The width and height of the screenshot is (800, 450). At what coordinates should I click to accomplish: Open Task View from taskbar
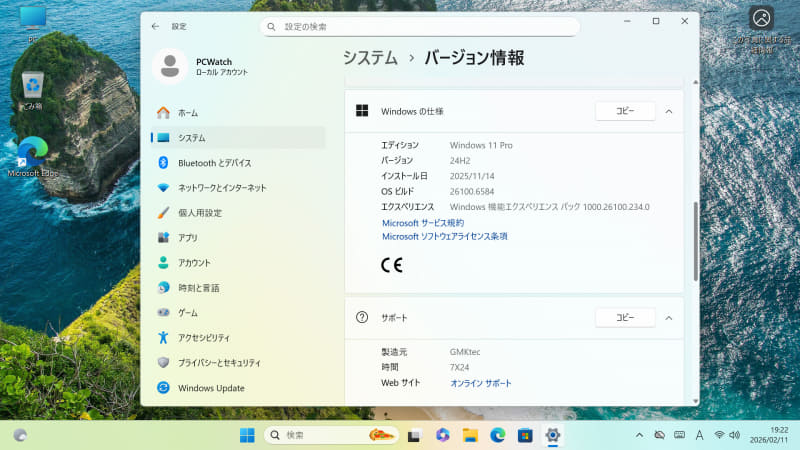pyautogui.click(x=414, y=435)
